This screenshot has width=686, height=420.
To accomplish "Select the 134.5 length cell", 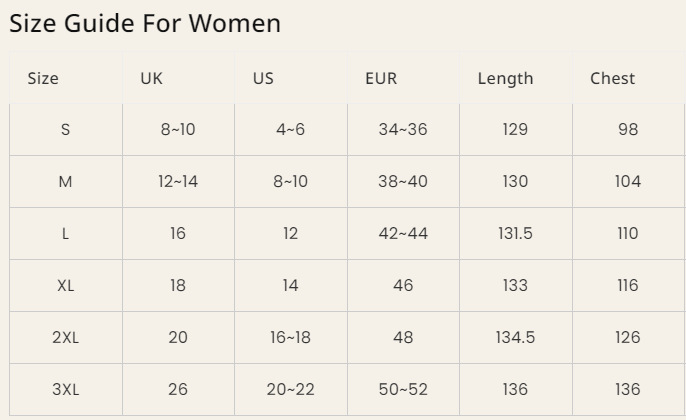I will tap(515, 338).
